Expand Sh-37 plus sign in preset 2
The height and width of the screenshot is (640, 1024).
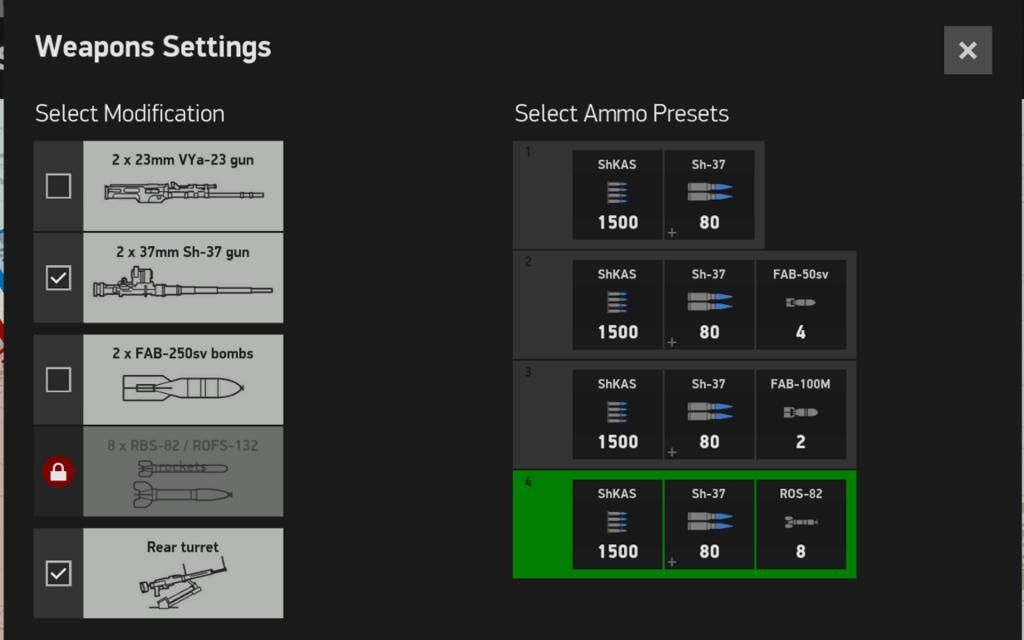coord(672,342)
